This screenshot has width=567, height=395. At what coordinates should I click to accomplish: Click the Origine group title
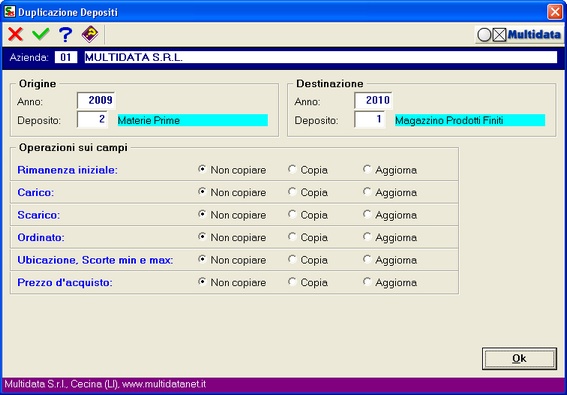[38, 84]
